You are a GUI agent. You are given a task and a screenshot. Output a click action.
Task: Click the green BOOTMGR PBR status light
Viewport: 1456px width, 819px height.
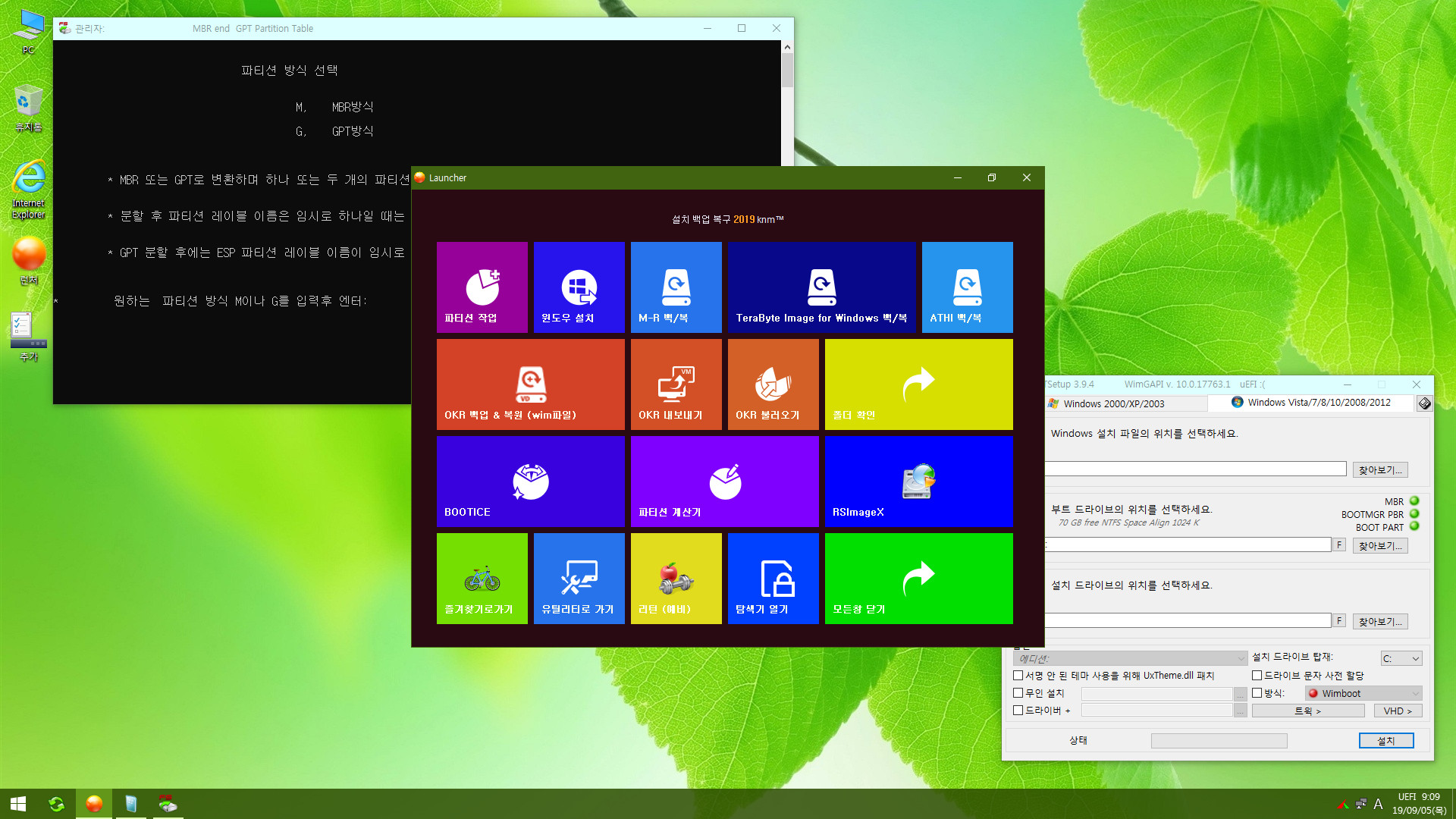point(1414,514)
